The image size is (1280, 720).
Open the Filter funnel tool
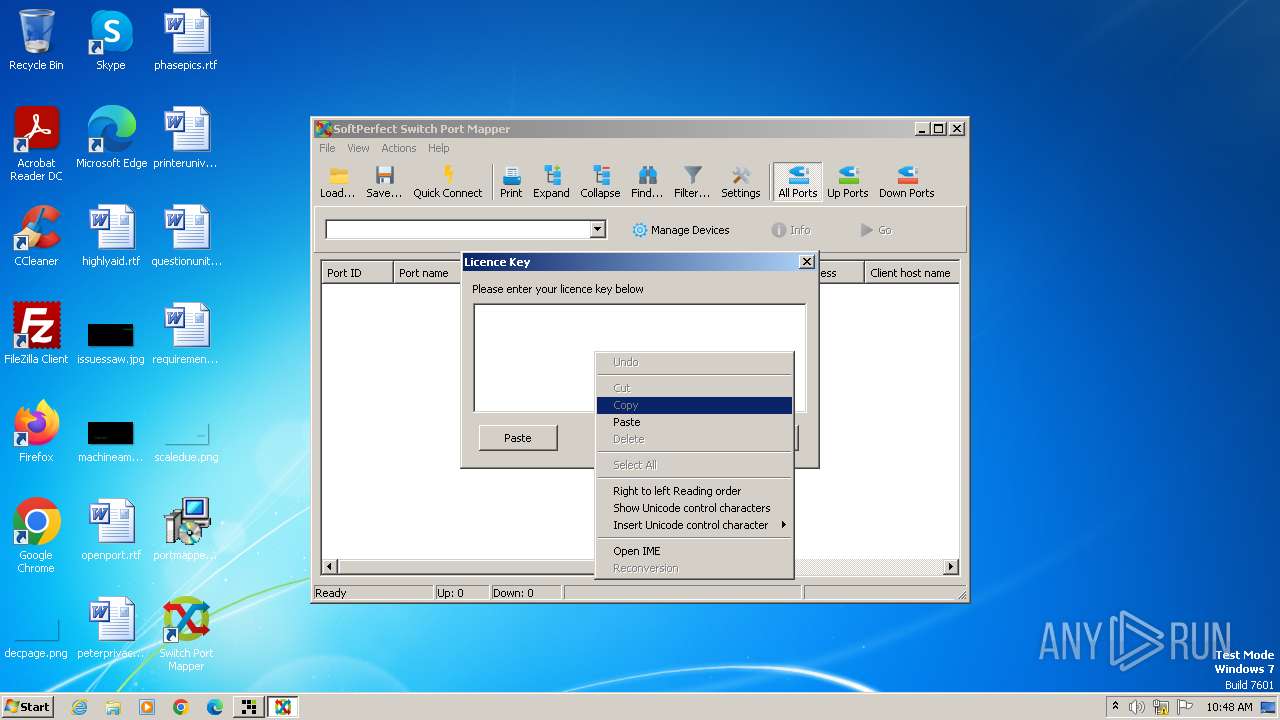(x=692, y=183)
